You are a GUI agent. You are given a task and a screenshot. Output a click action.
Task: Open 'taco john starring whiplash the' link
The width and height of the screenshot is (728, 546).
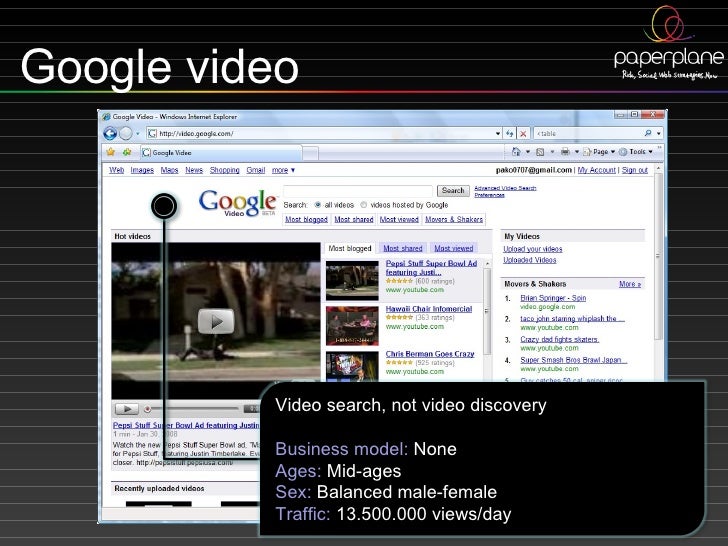(572, 318)
